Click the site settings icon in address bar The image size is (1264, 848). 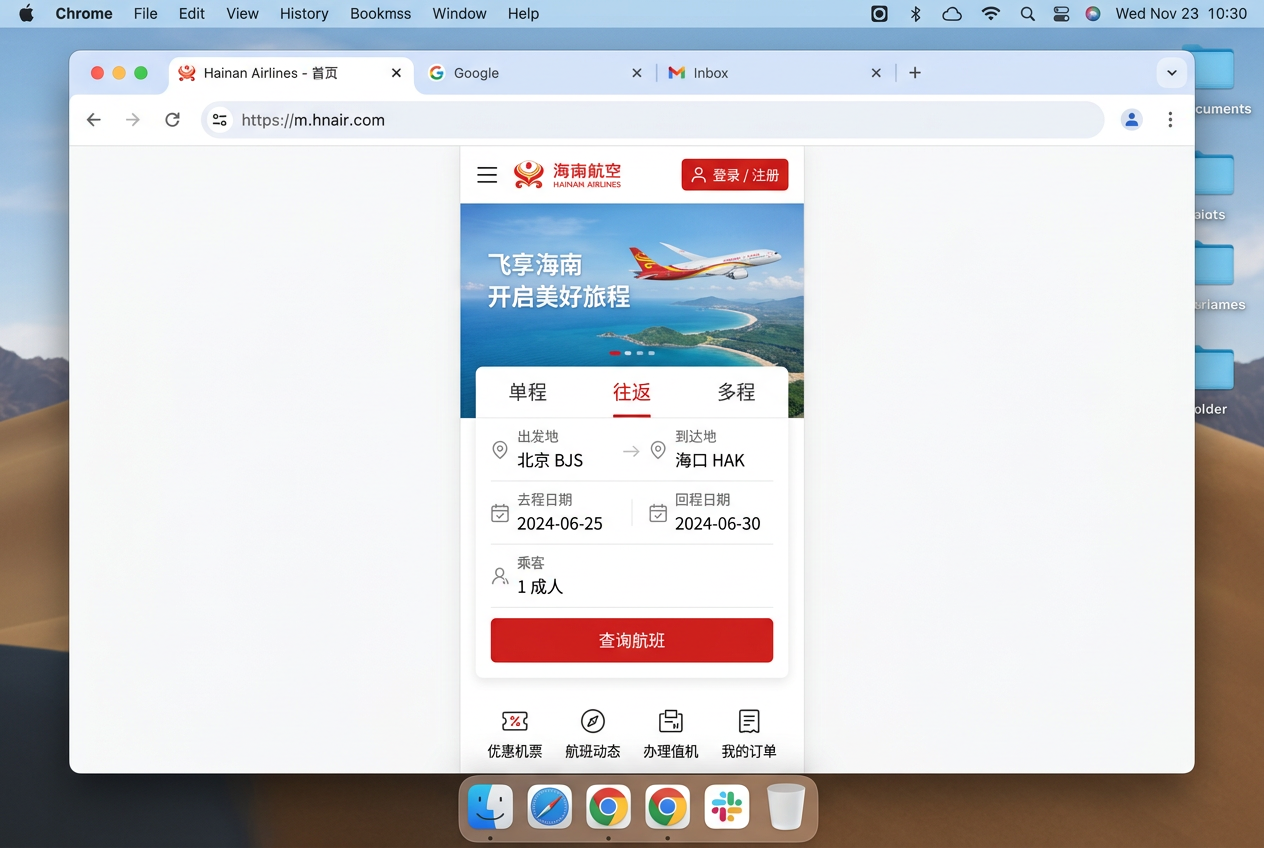[220, 120]
